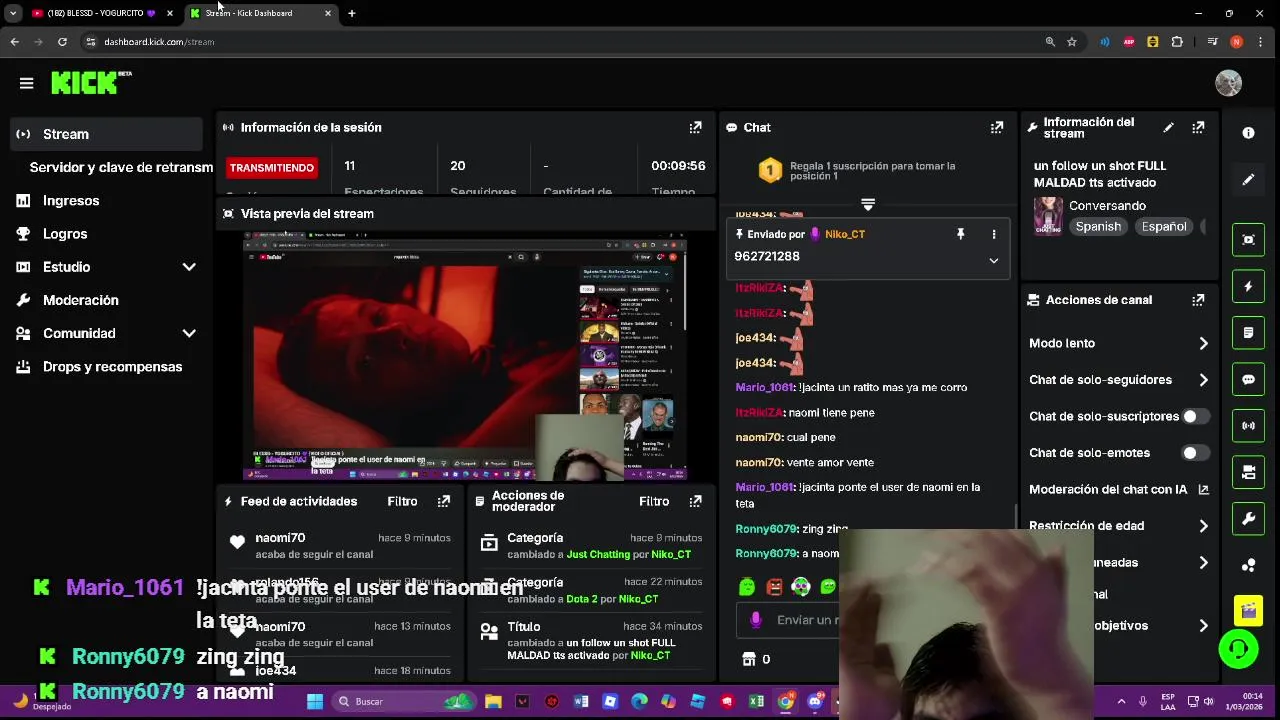The image size is (1280, 720).
Task: Click the info icon in right sidebar
Action: pos(1248,133)
